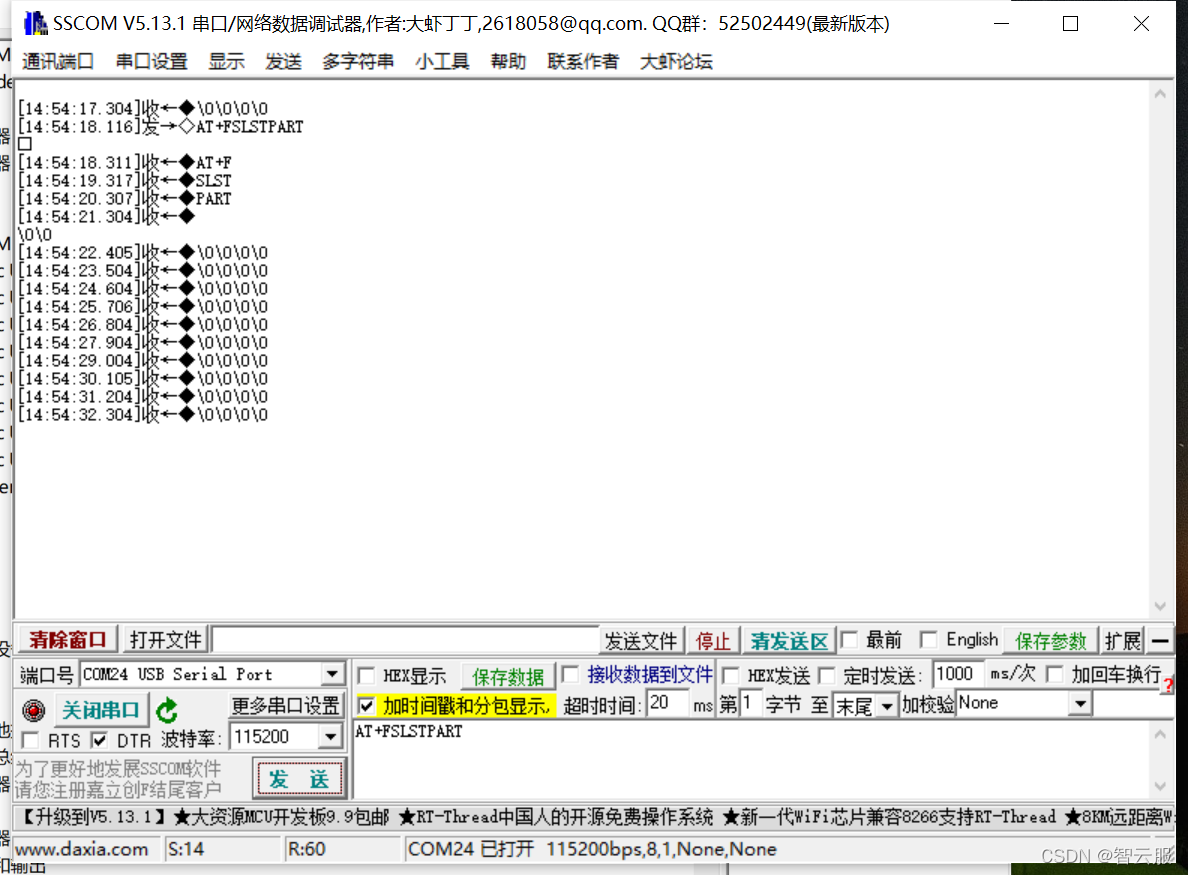Screen dimensions: 1188x875
Task: Open the 加校验 None checksum dropdown
Action: pyautogui.click(x=1080, y=704)
